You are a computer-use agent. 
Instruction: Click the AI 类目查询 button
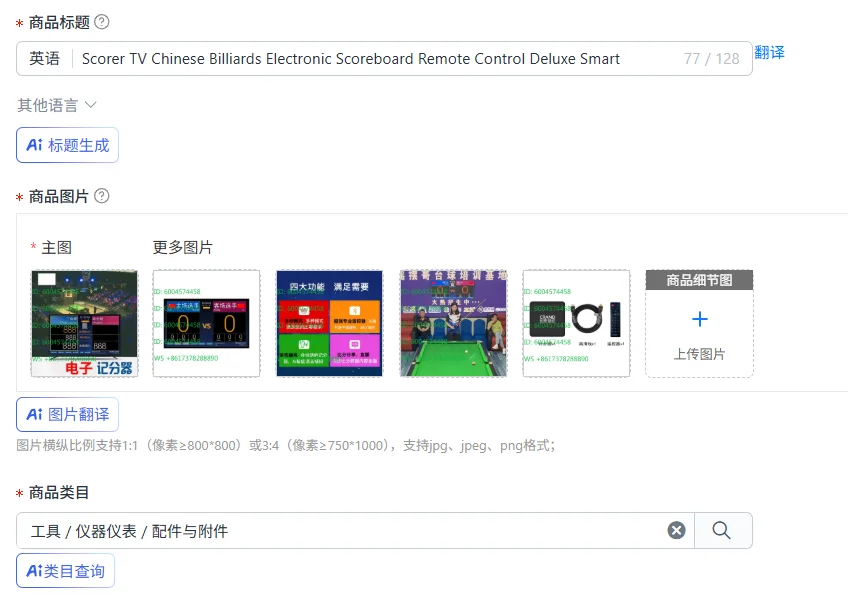click(65, 570)
